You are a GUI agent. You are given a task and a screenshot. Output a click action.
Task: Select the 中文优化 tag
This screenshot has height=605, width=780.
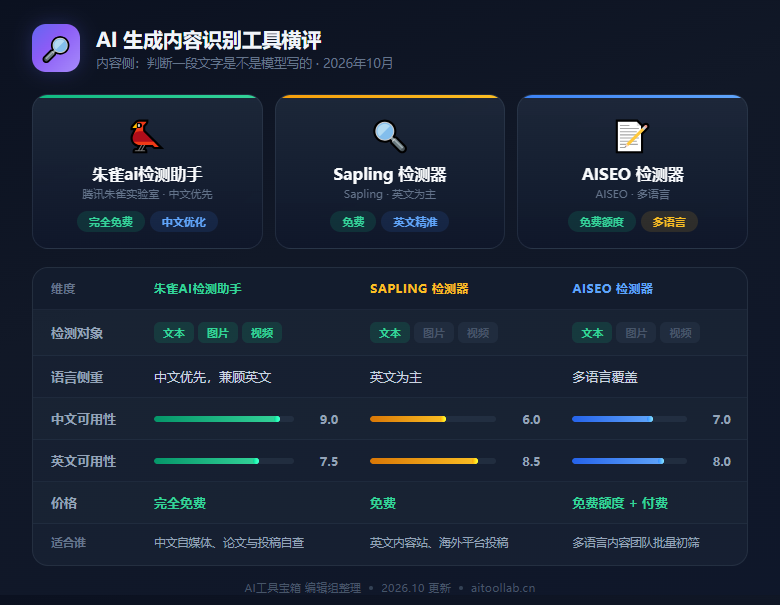pyautogui.click(x=184, y=222)
